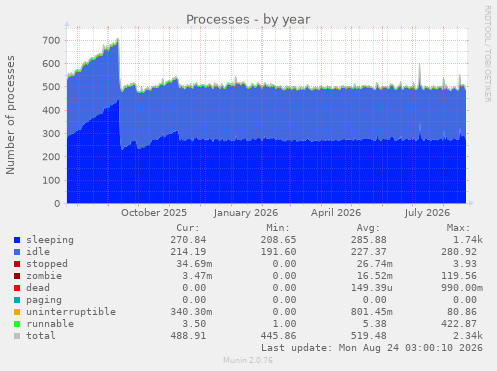The image size is (497, 371).
Task: Click the idle legend color swatch
Action: coord(17,252)
